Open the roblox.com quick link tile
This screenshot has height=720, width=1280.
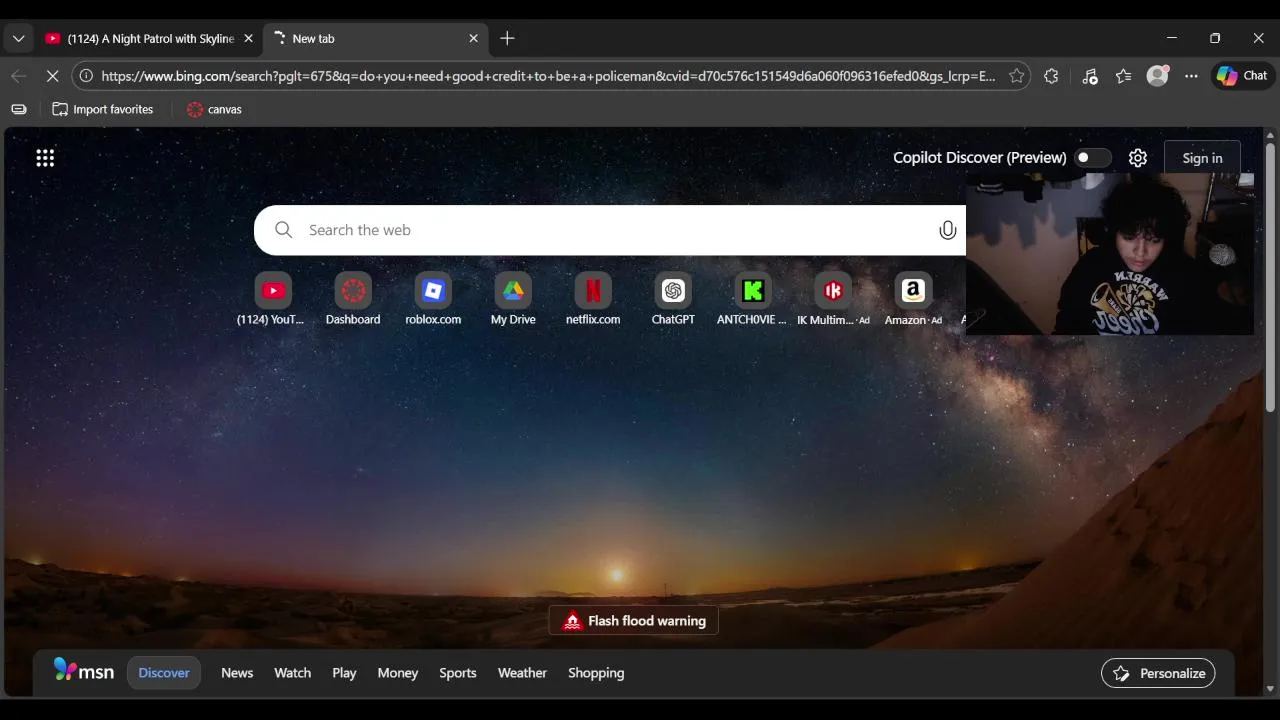(x=433, y=299)
